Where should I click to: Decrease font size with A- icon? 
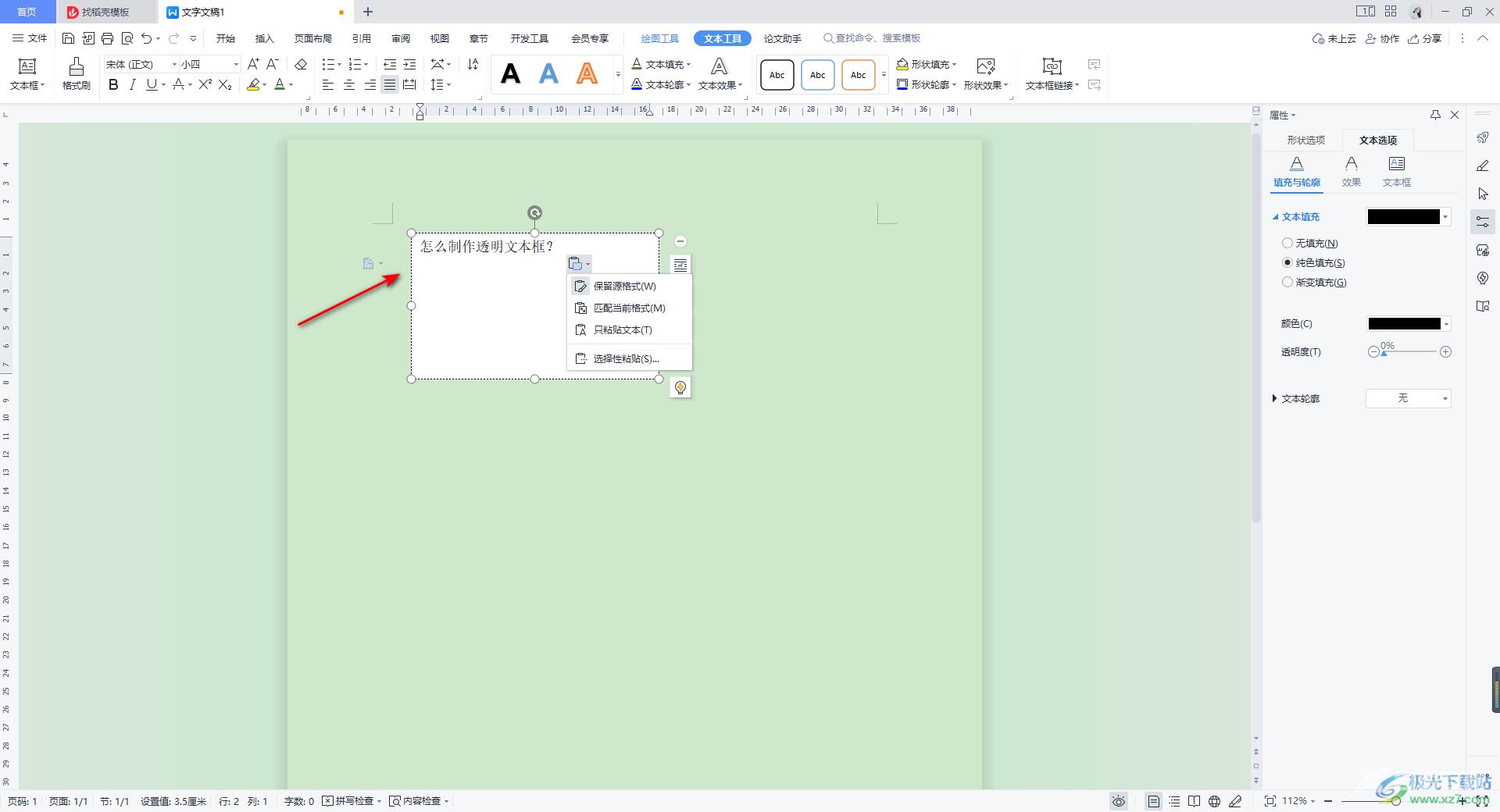pos(272,64)
